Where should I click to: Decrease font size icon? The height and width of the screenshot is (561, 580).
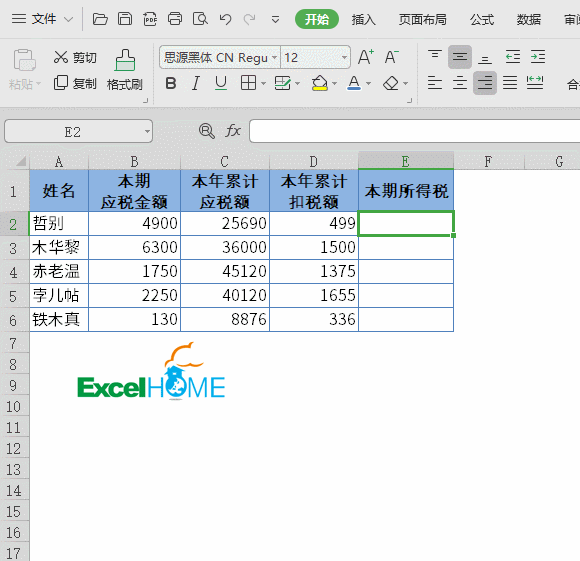[391, 57]
